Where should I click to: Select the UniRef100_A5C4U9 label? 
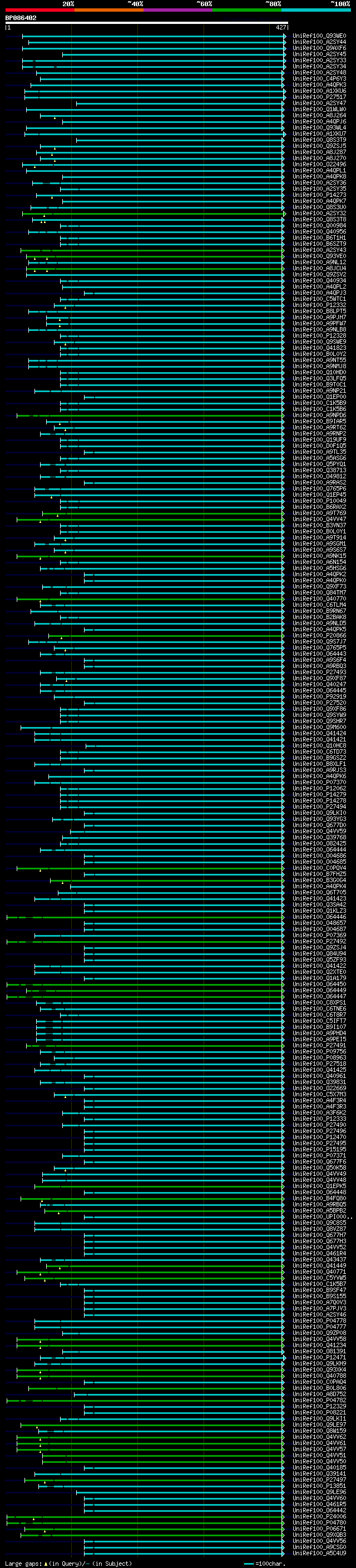pyautogui.click(x=319, y=1554)
